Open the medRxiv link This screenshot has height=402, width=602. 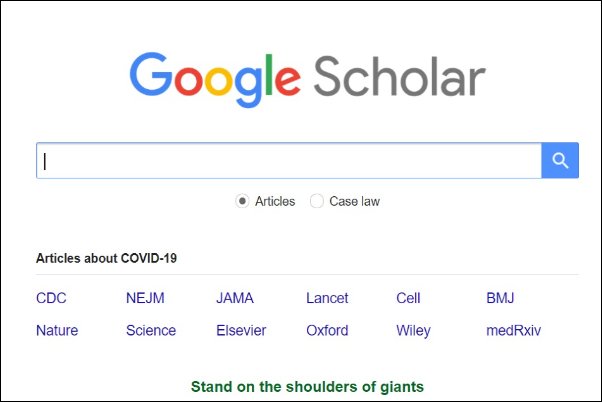[514, 330]
